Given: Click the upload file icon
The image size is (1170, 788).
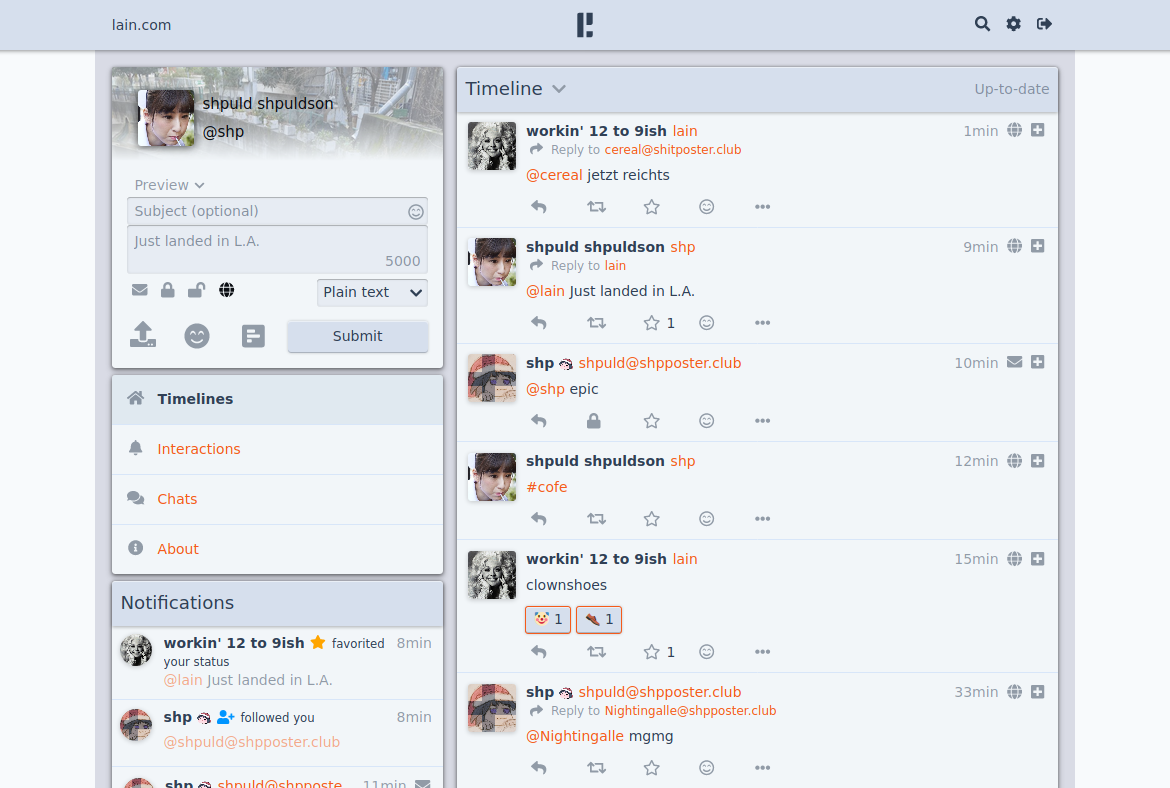Looking at the screenshot, I should pyautogui.click(x=143, y=335).
